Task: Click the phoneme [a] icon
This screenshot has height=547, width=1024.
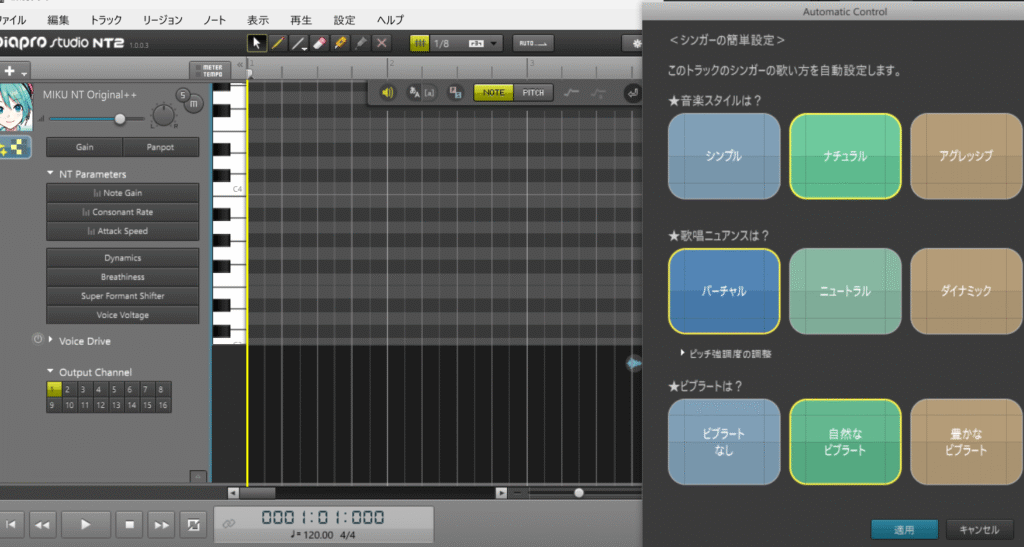Action: 429,93
